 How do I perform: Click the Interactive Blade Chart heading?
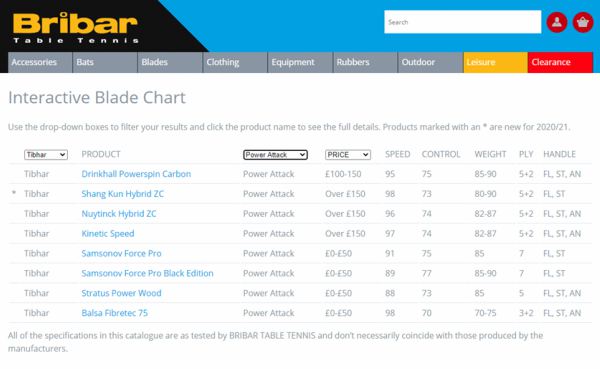pos(97,98)
